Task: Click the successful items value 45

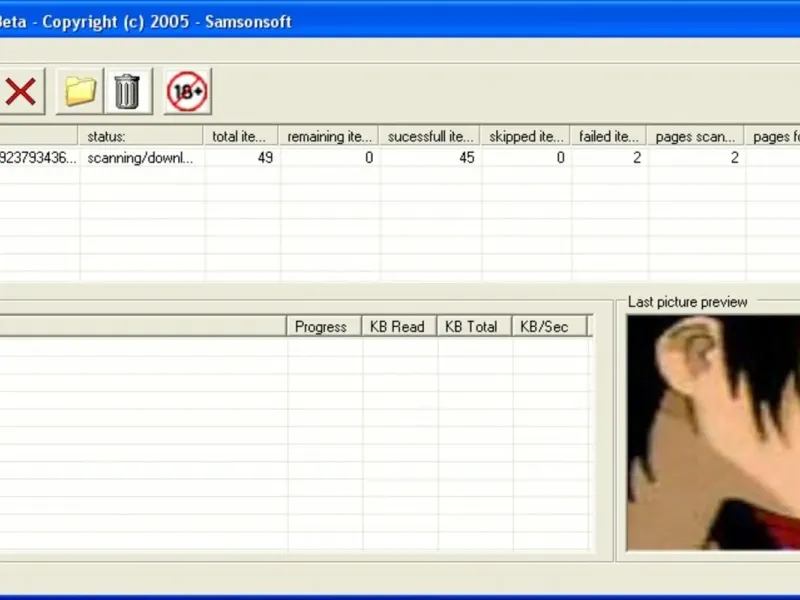Action: tap(466, 158)
